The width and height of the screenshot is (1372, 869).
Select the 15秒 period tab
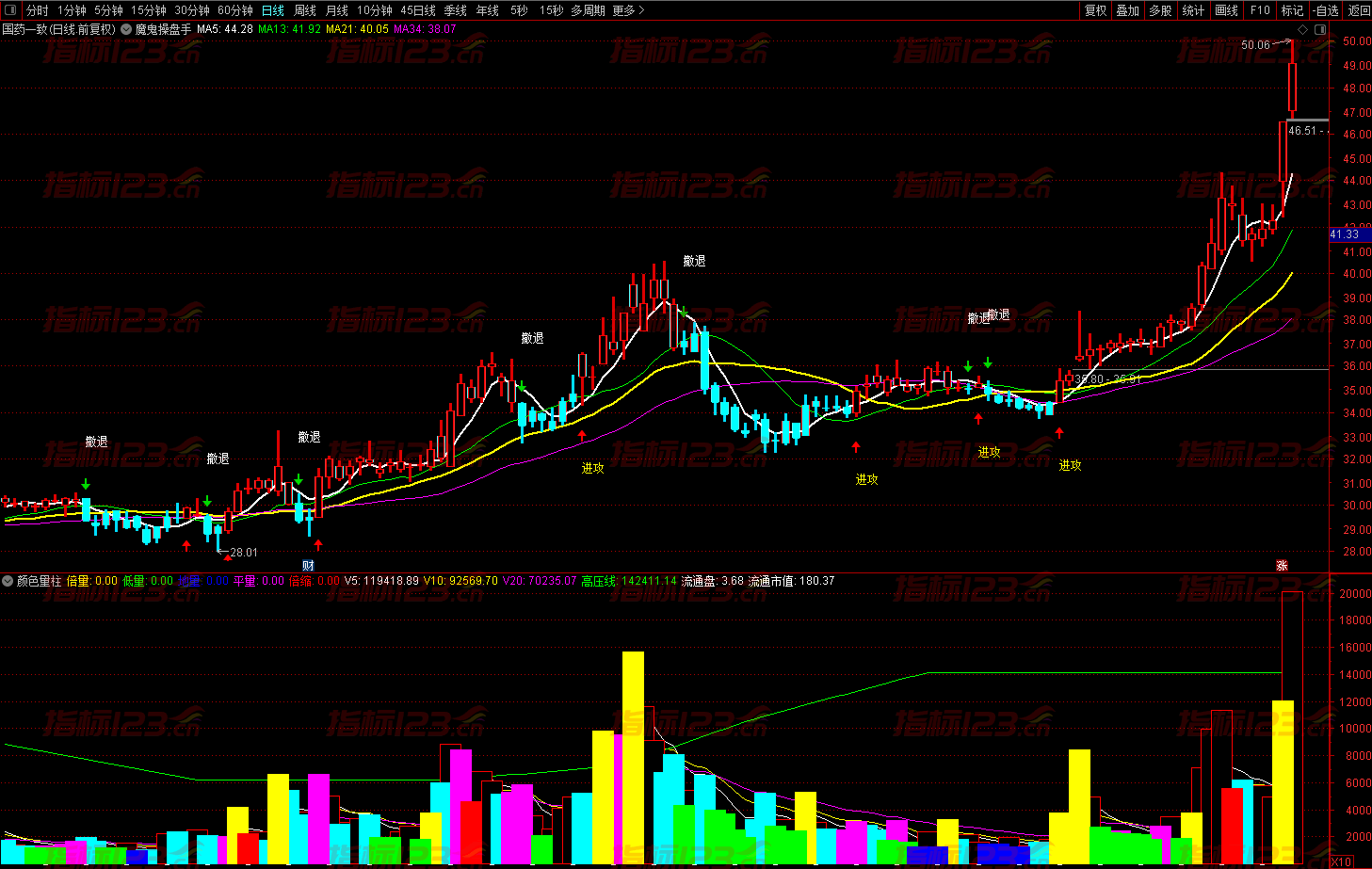tap(551, 10)
